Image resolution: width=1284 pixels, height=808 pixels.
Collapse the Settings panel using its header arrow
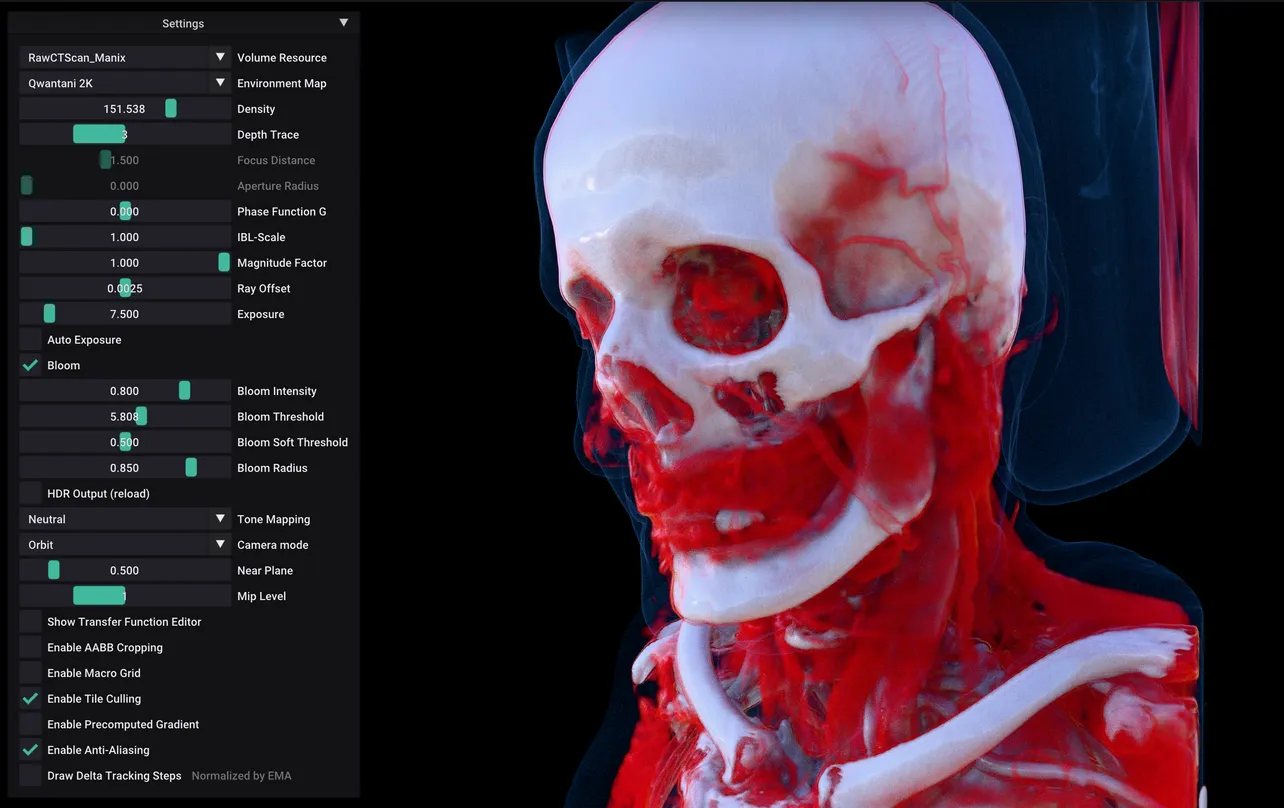(x=343, y=22)
